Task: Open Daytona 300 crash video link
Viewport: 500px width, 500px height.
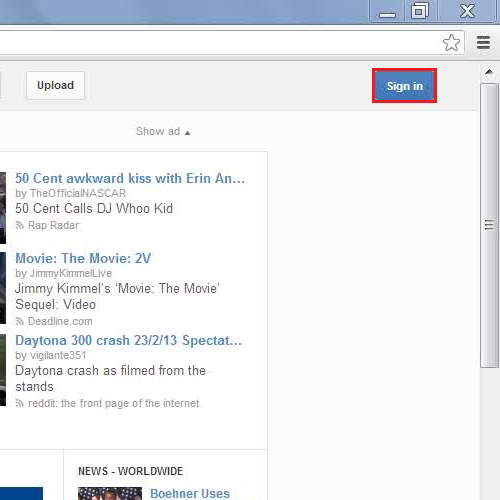Action: point(129,341)
